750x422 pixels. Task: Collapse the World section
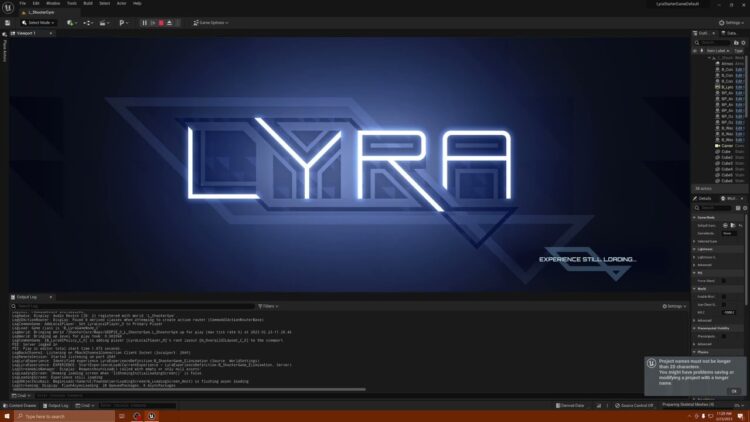click(x=695, y=289)
